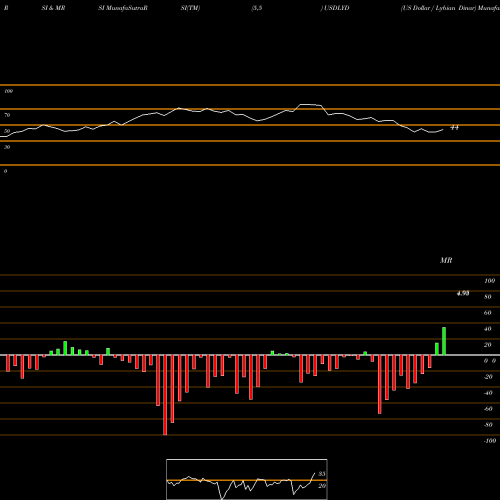Click the 'SI MunafaSutraR' header text
This screenshot has width=500, height=500.
(123, 8)
